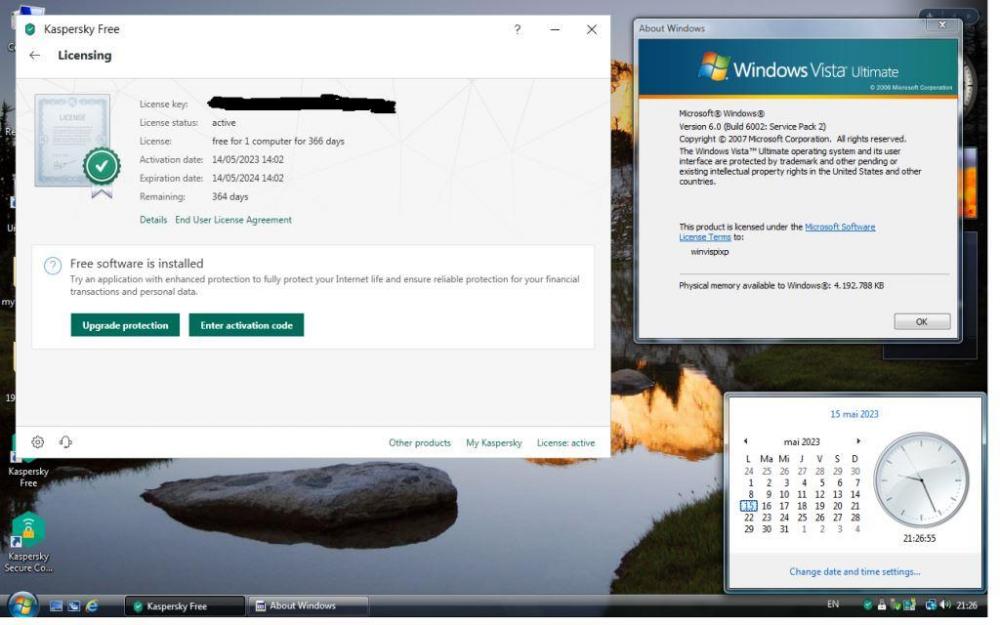Click license text free for 1 computer
The height and width of the screenshot is (625, 1000).
278,141
